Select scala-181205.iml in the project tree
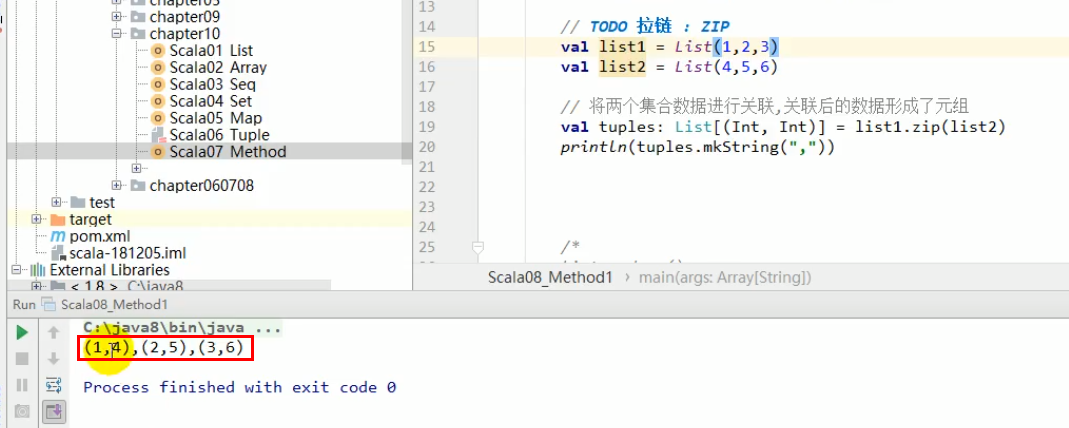 click(127, 253)
